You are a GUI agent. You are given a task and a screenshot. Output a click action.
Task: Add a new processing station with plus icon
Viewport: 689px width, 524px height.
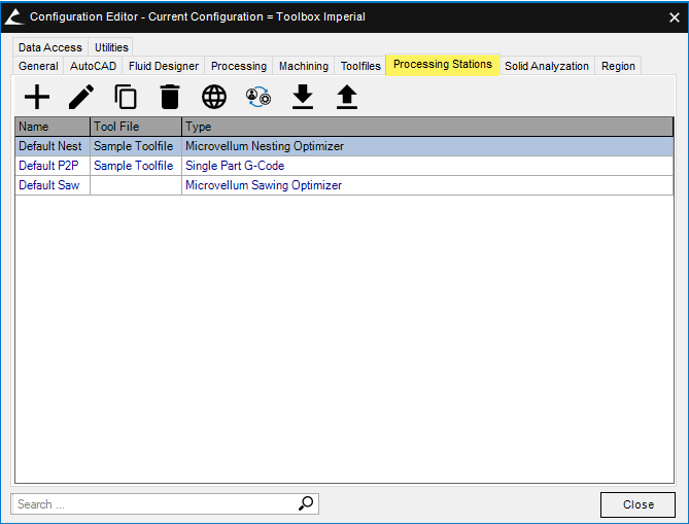pos(37,97)
